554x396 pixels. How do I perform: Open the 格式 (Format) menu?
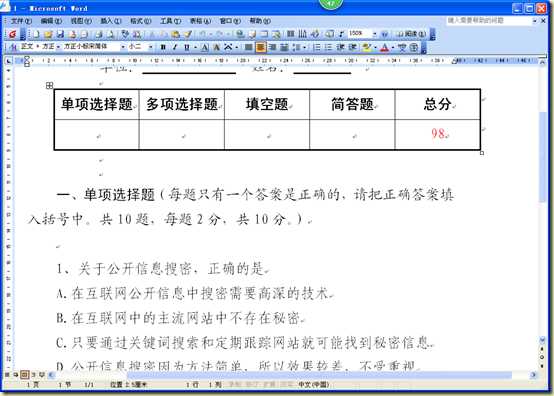pos(141,21)
